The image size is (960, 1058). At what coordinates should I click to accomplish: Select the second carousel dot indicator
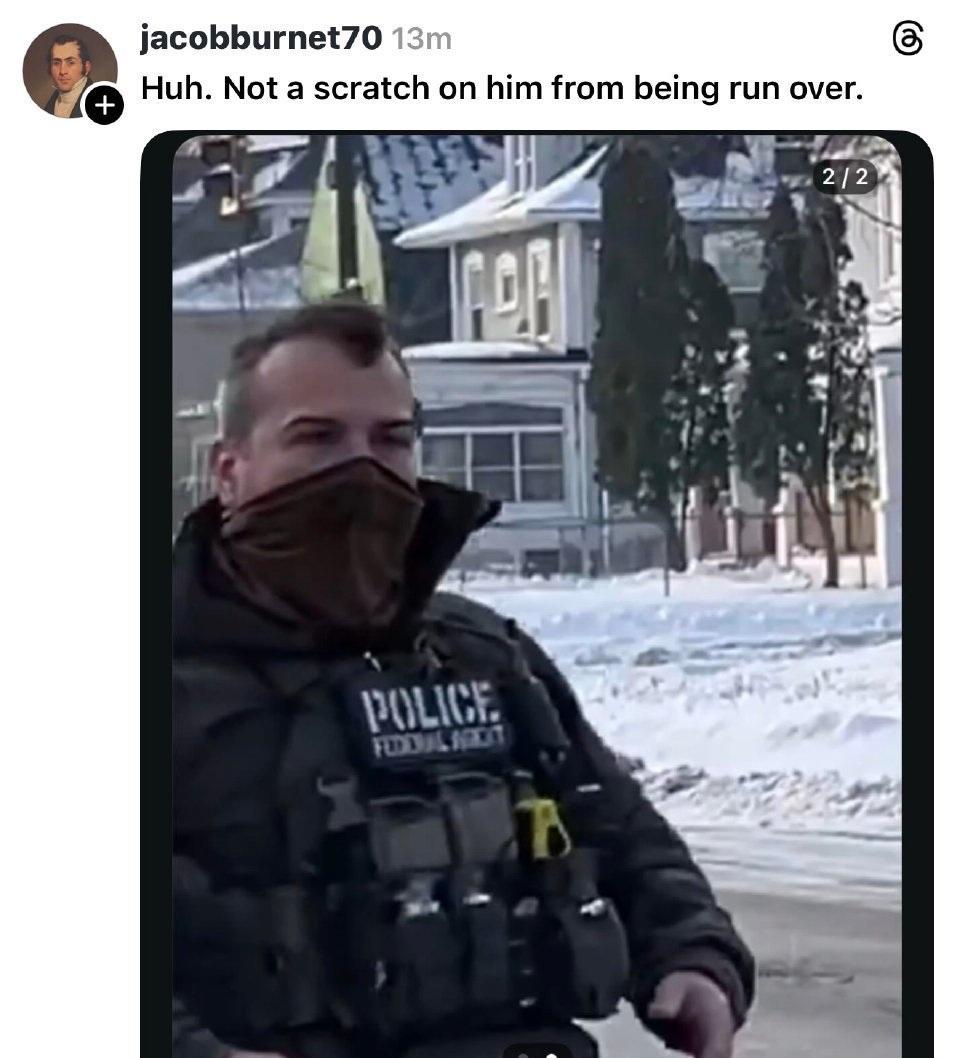(551, 1054)
